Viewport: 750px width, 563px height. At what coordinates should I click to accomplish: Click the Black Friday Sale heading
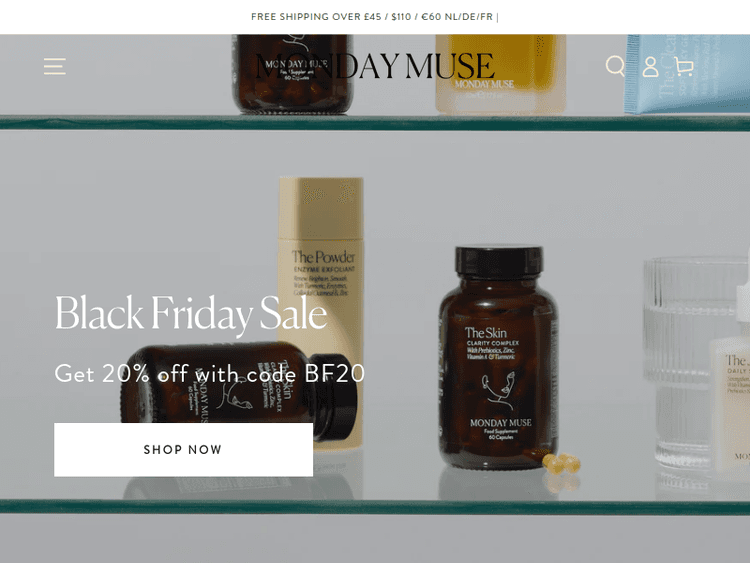[x=191, y=313]
